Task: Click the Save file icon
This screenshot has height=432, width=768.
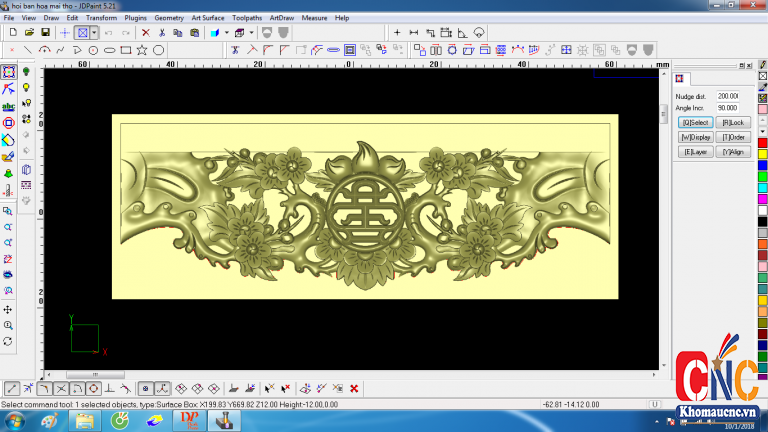Action: (46, 32)
